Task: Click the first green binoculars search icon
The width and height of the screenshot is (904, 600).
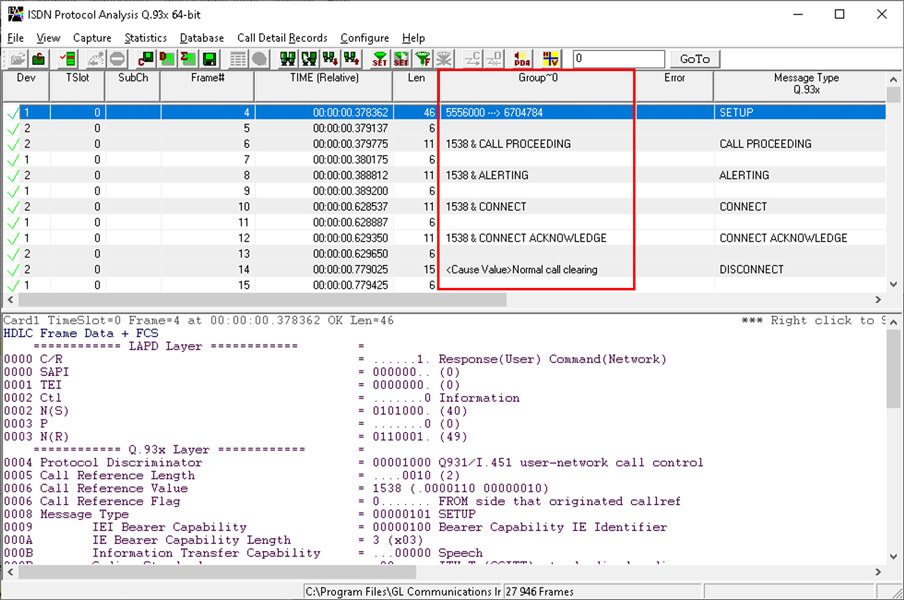Action: pos(288,59)
